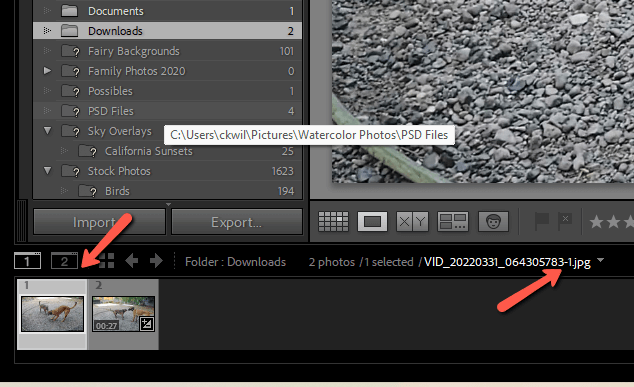Toggle the main window display button
Image resolution: width=634 pixels, height=387 pixels.
27,261
